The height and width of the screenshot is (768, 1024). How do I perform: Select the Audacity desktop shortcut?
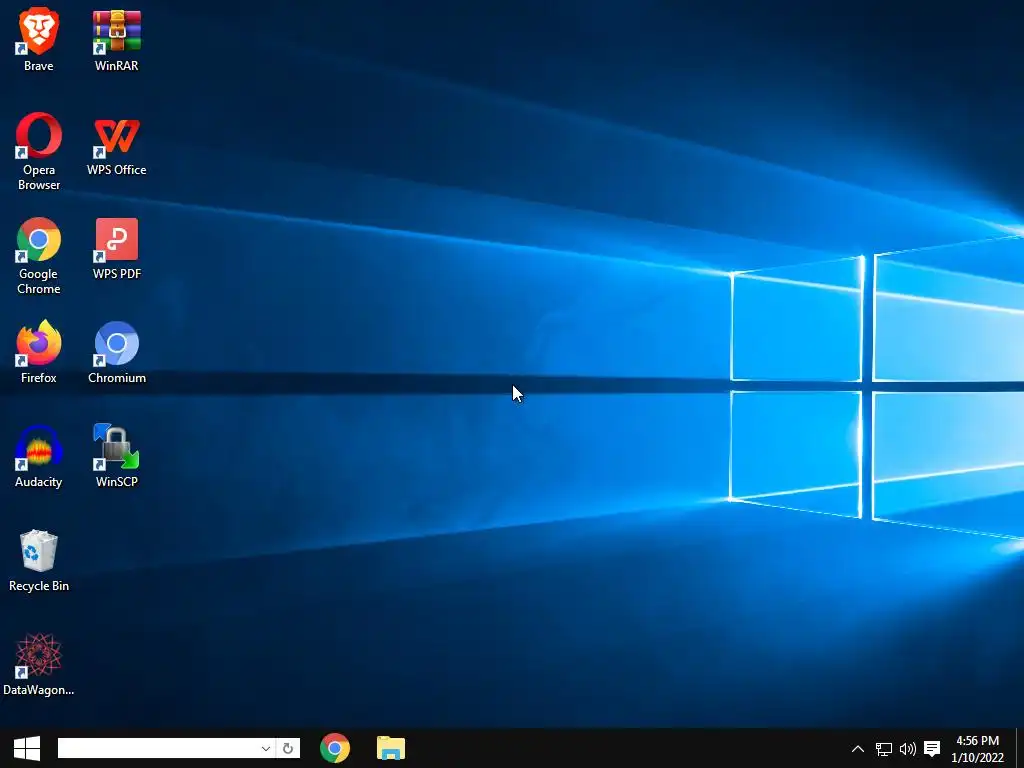point(39,456)
